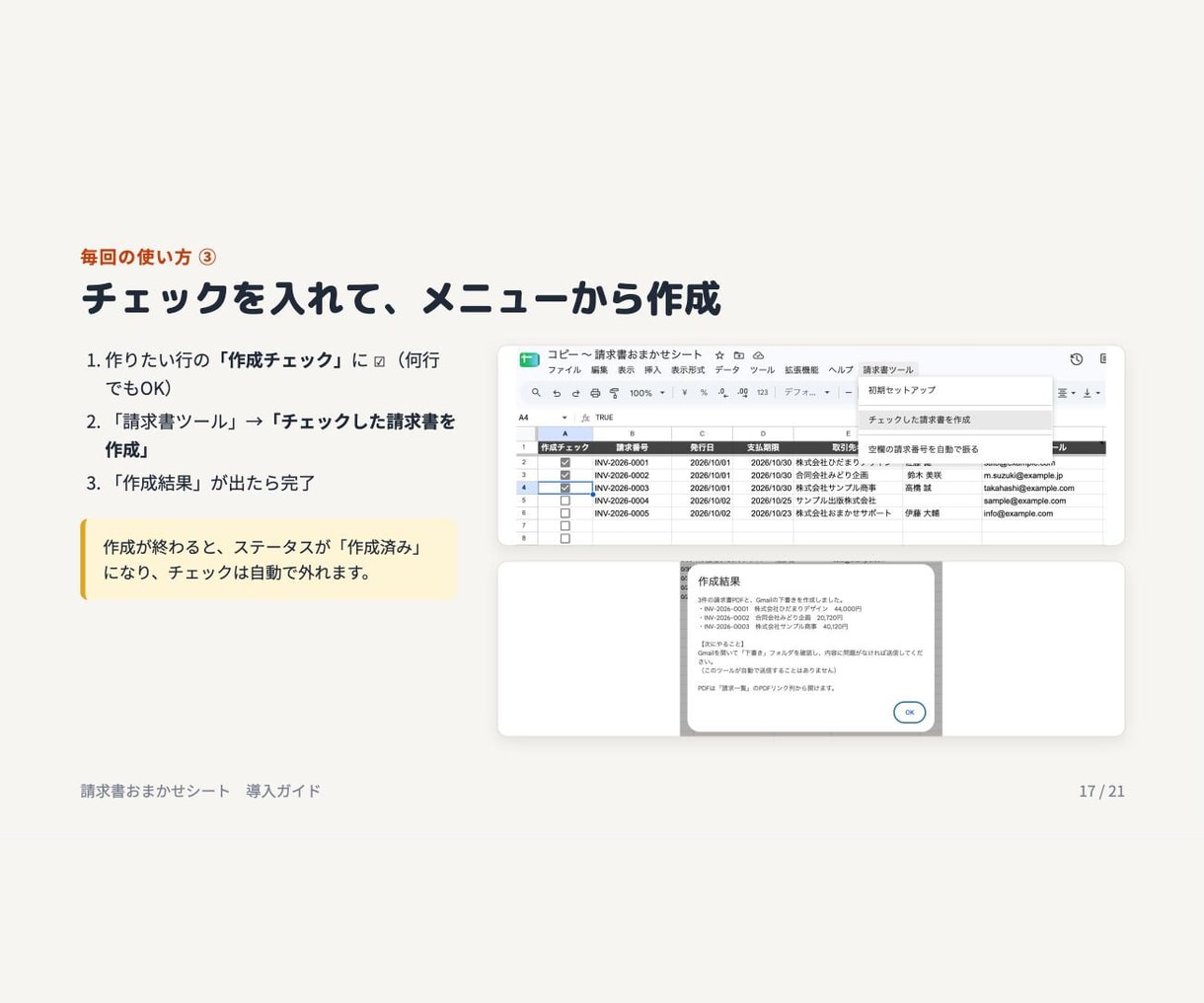Open version history clock icon
This screenshot has height=1003, width=1204.
coord(1076,359)
